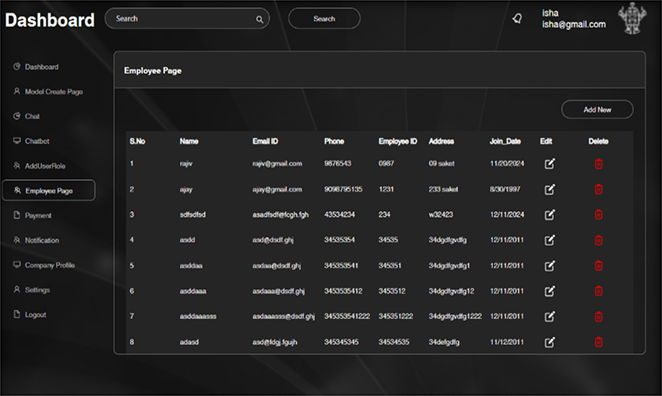Click the Address column header
The width and height of the screenshot is (662, 396).
pyautogui.click(x=441, y=141)
